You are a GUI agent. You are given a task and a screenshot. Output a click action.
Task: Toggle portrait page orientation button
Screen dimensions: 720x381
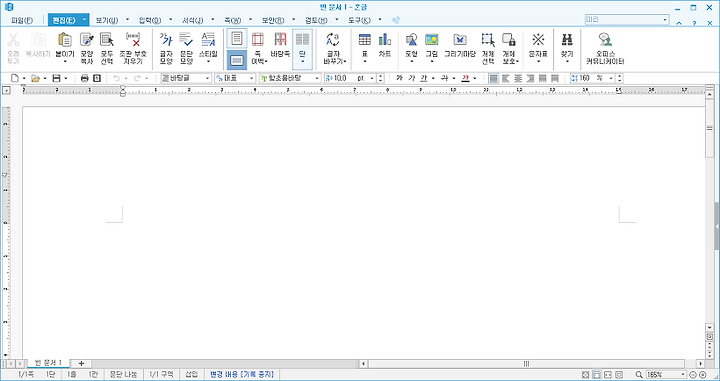click(237, 39)
